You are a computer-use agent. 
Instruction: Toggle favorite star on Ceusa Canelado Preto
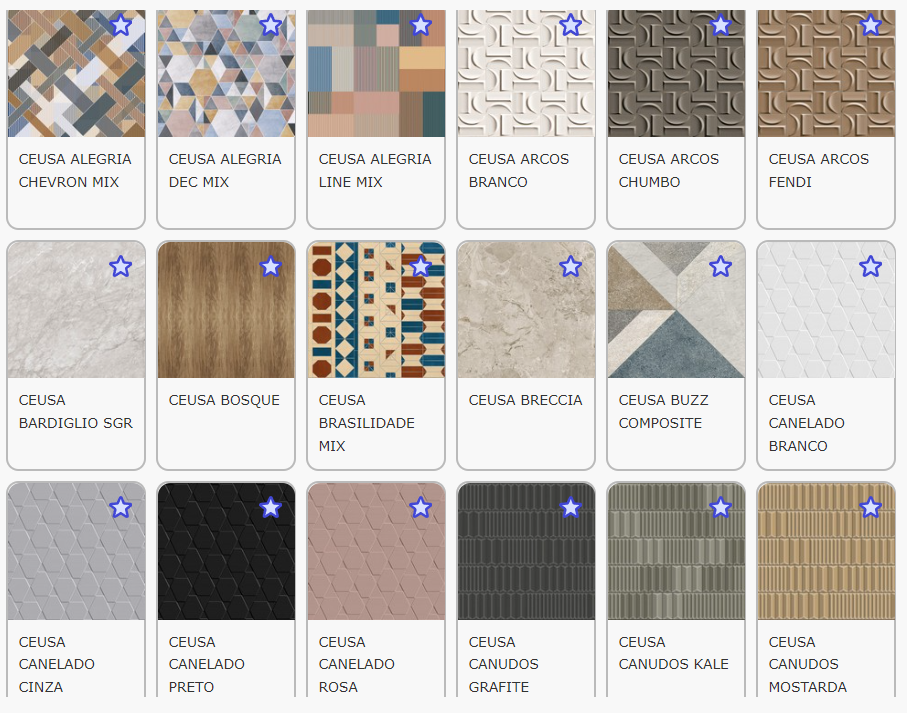(270, 507)
